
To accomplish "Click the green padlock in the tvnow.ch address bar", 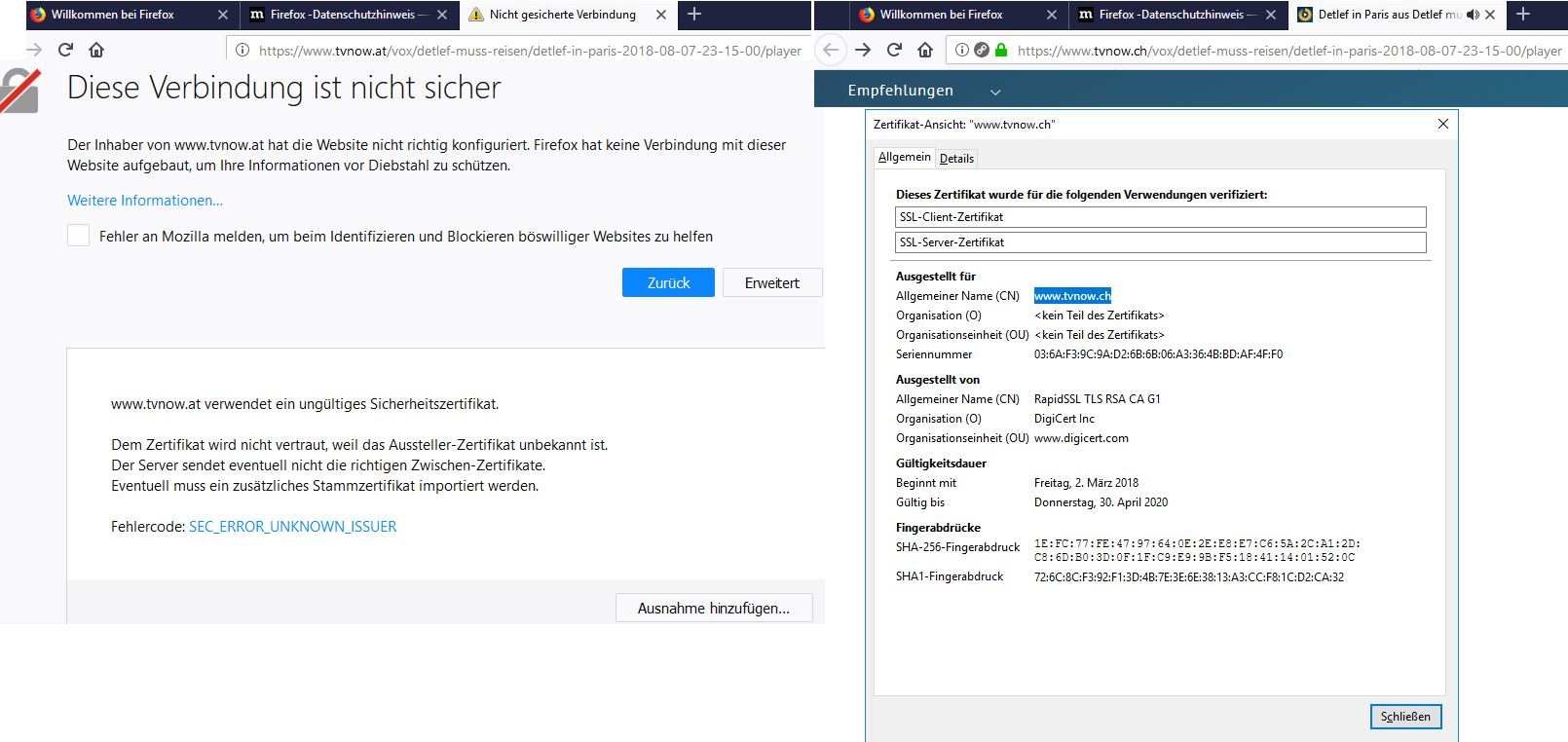I will coord(1000,50).
